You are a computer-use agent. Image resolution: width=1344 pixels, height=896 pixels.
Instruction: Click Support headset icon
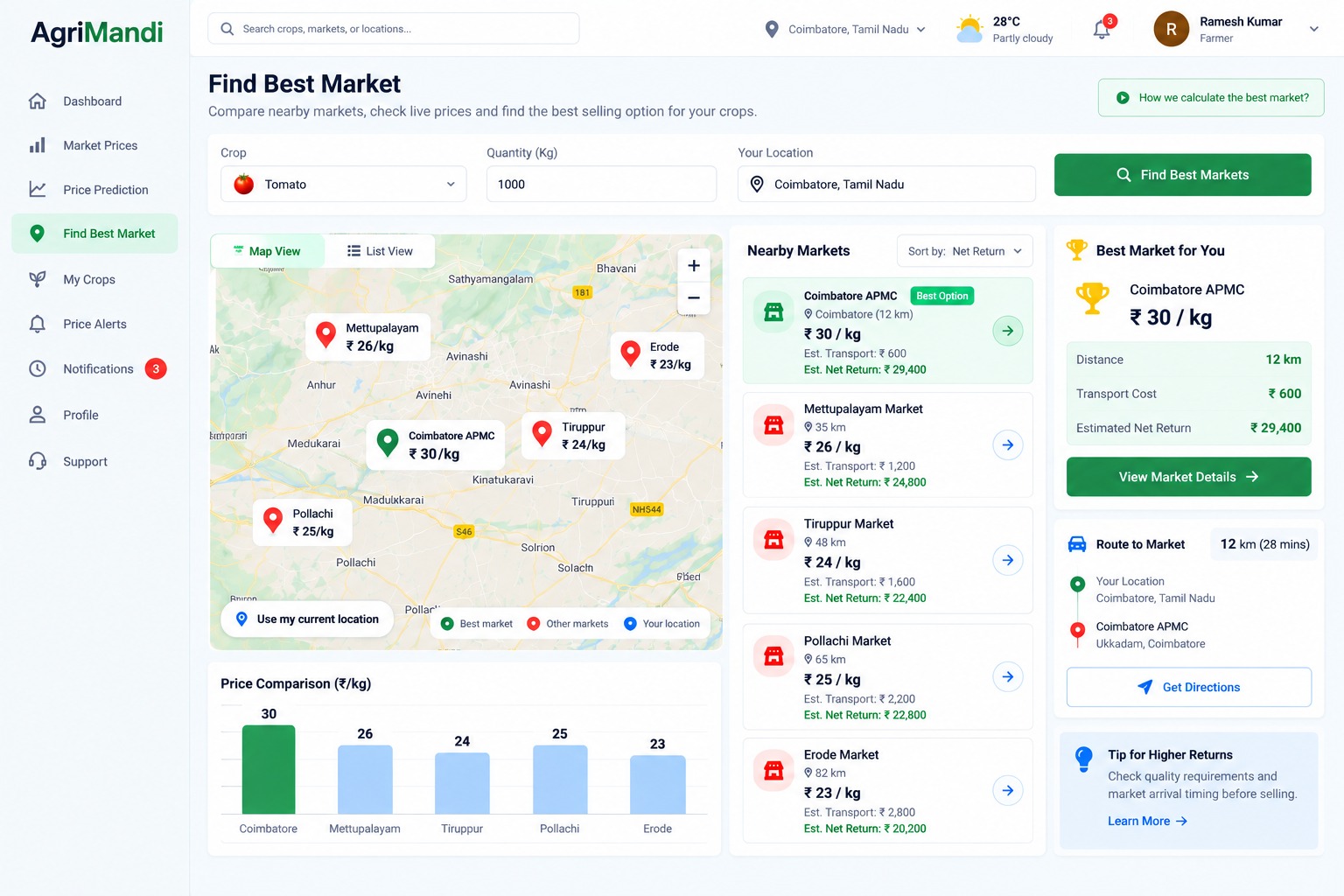point(38,461)
